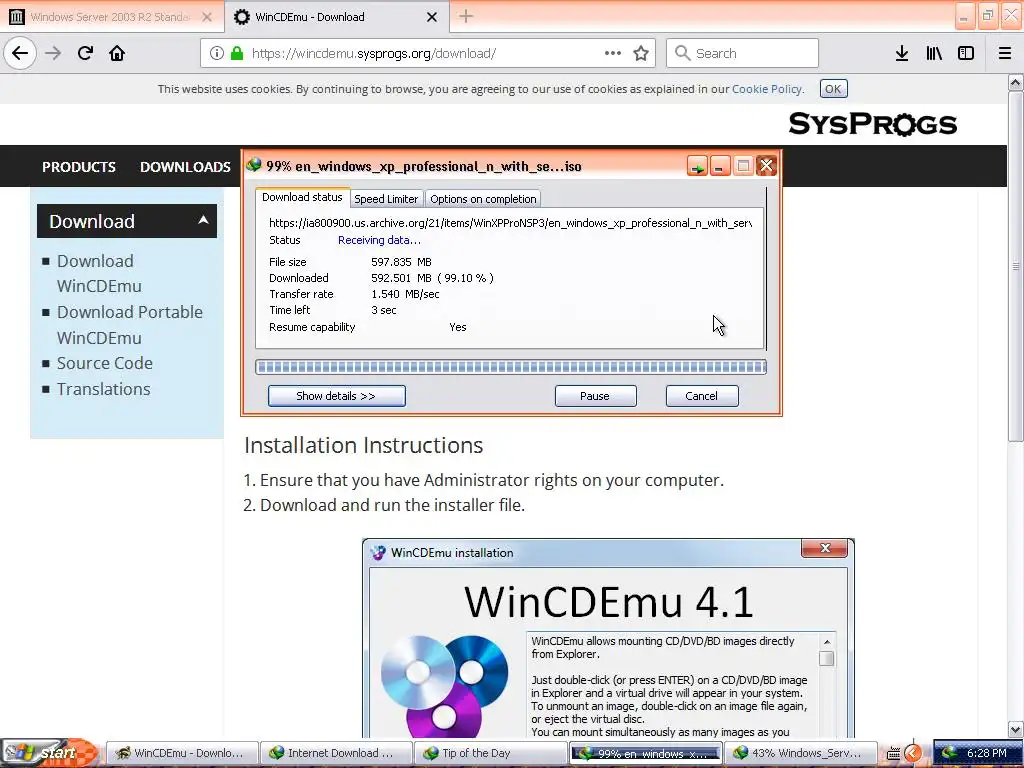Select the WinCDEmu - Download browser tab
Image resolution: width=1024 pixels, height=768 pixels.
coord(337,17)
